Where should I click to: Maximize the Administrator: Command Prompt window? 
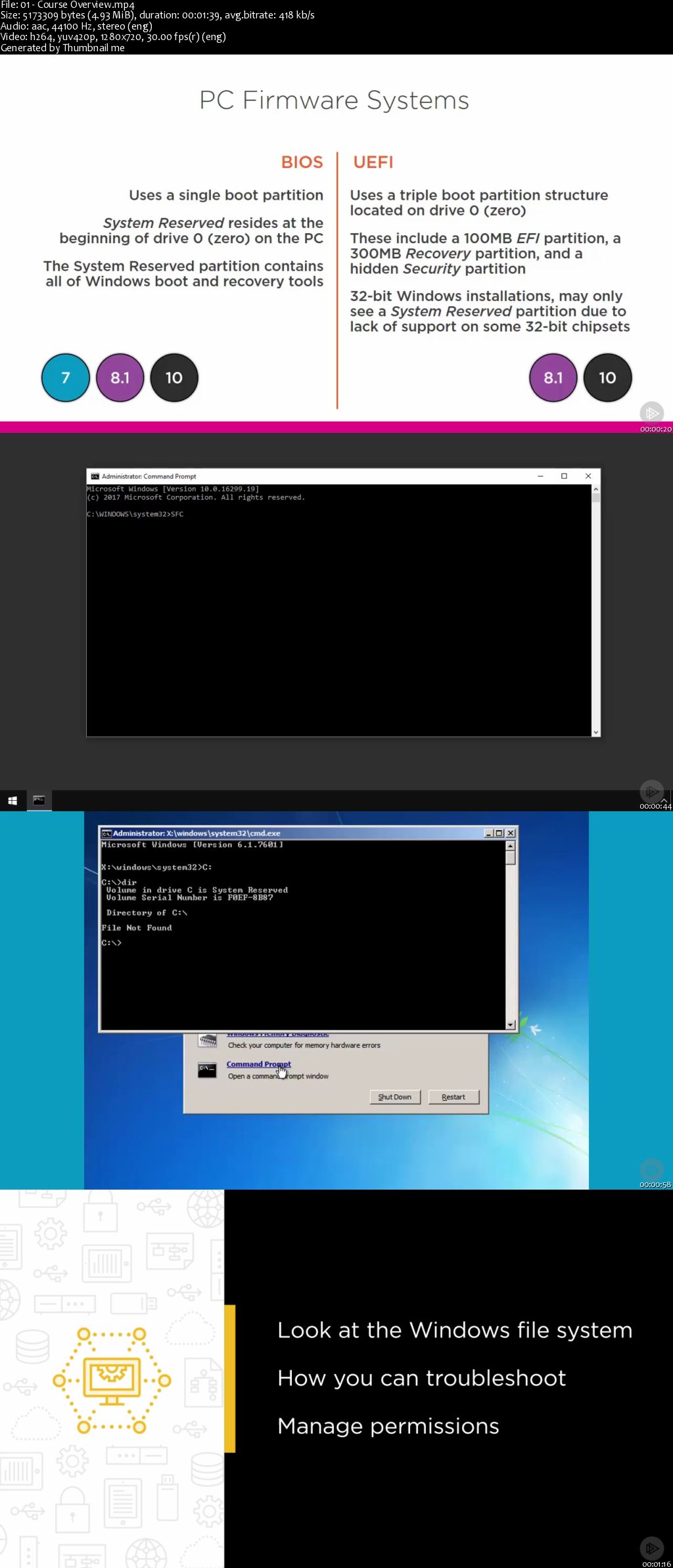(564, 476)
